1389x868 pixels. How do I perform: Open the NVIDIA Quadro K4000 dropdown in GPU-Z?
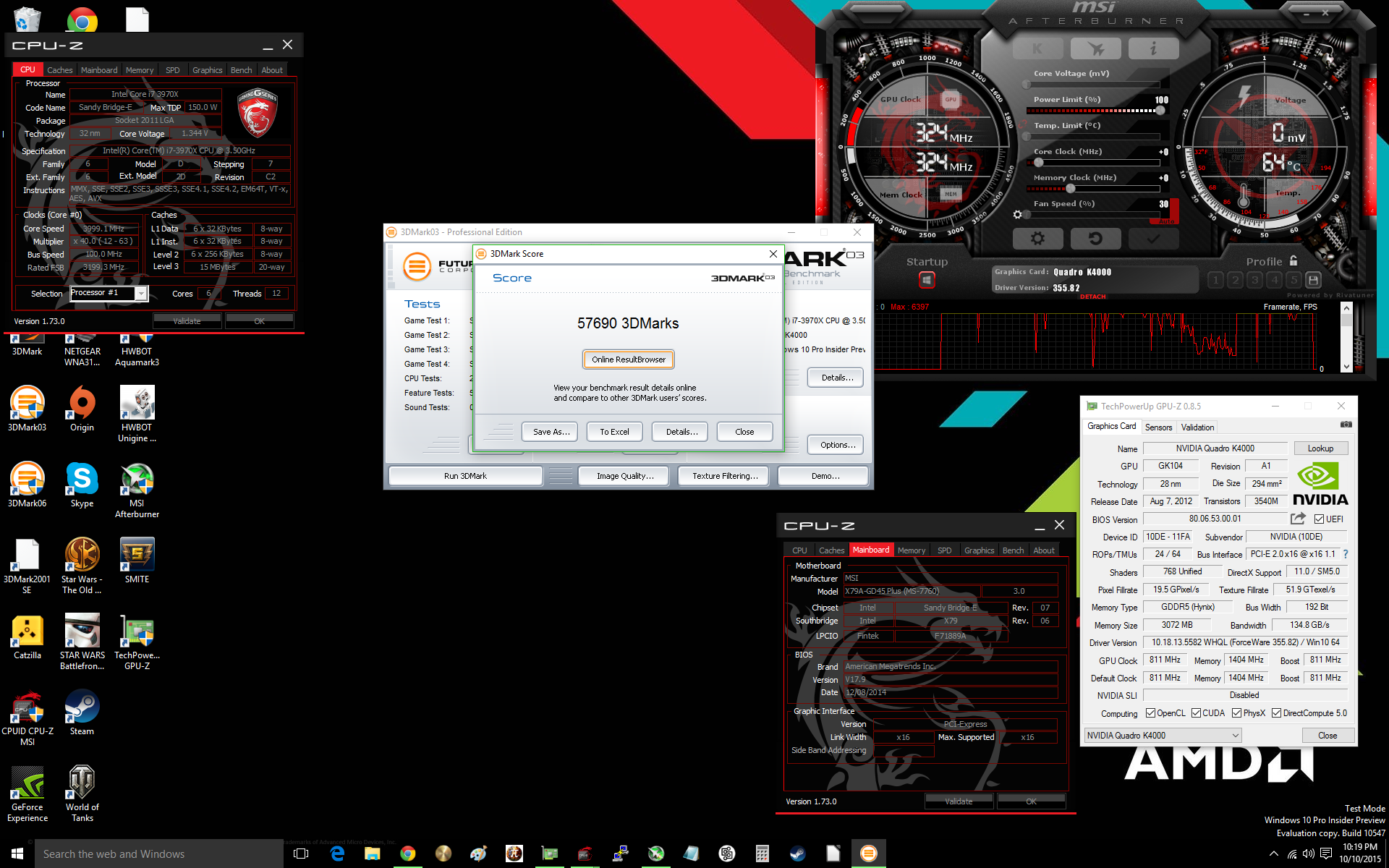(1163, 736)
